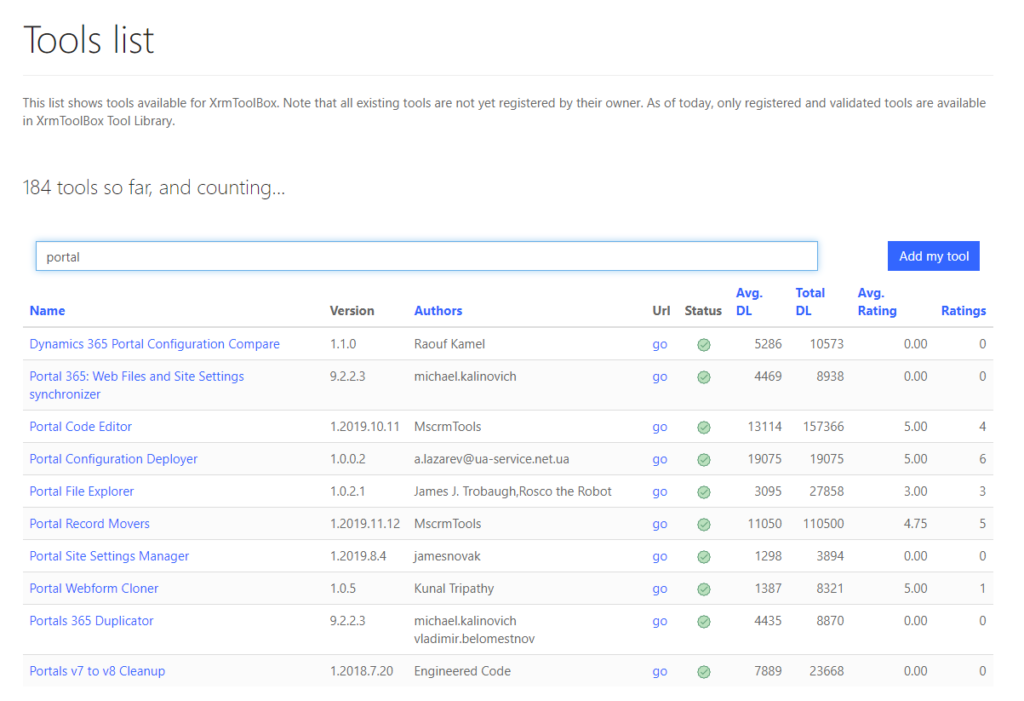Open the Portal File Explorer link

click(82, 491)
